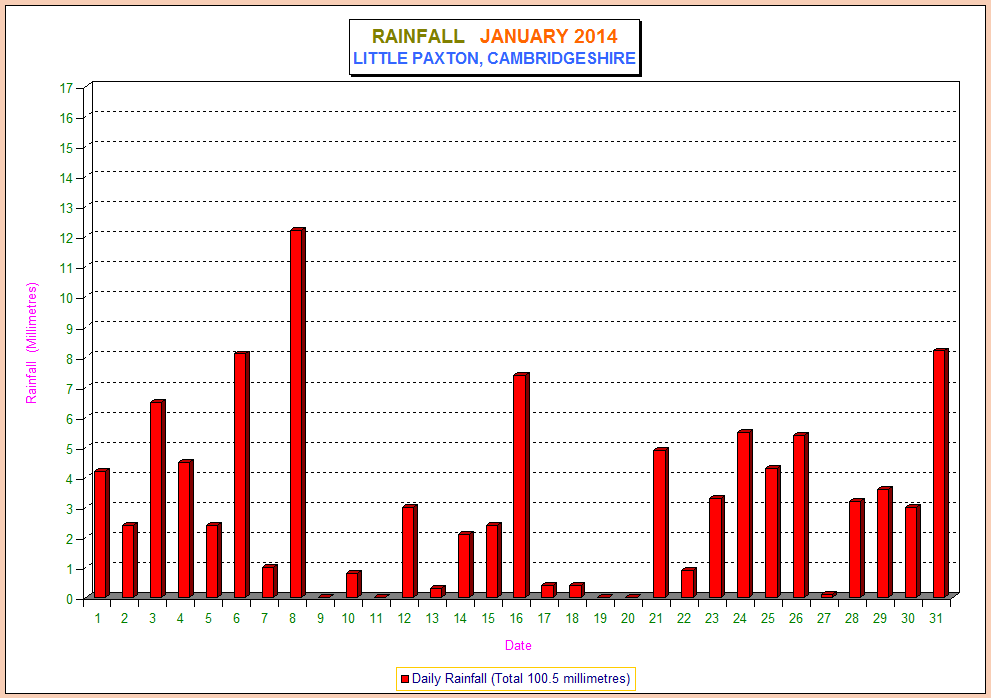The width and height of the screenshot is (991, 698).
Task: Select the rainfall bar for date 28
Action: pyautogui.click(x=856, y=548)
